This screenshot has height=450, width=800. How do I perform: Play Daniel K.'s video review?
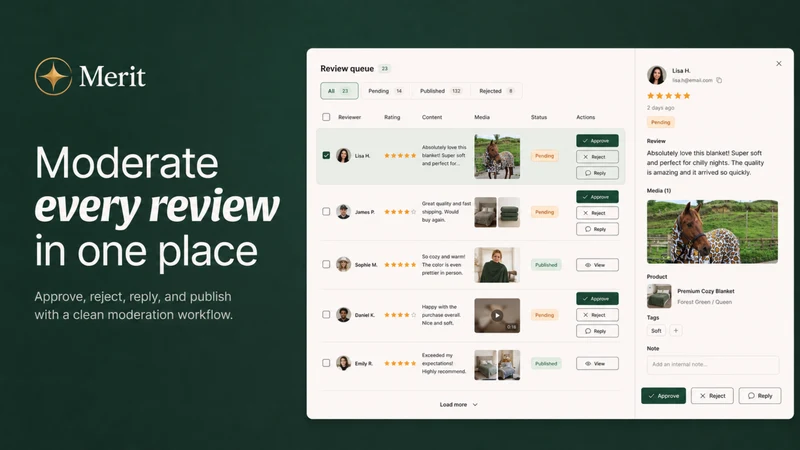coord(497,315)
